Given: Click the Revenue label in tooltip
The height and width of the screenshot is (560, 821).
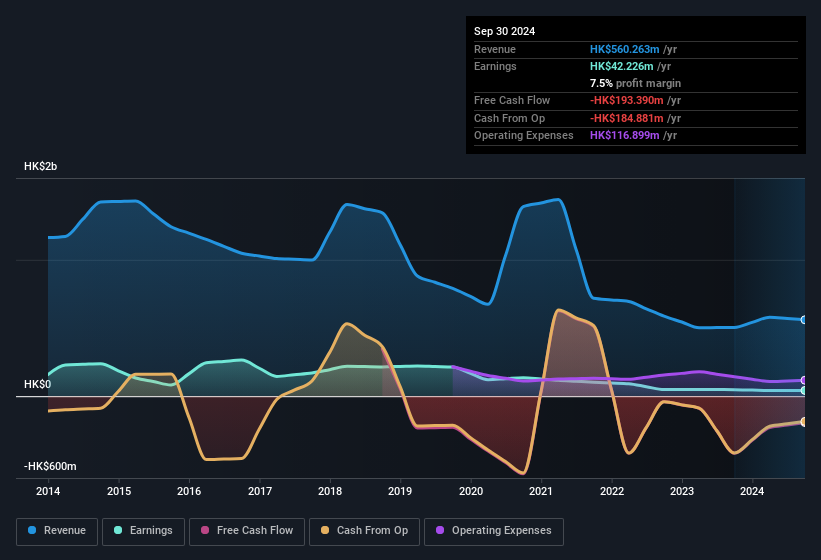Looking at the screenshot, I should (495, 49).
